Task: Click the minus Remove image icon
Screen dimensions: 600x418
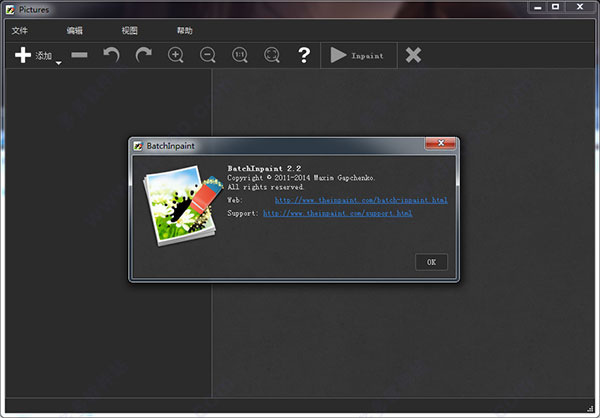Action: tap(79, 55)
